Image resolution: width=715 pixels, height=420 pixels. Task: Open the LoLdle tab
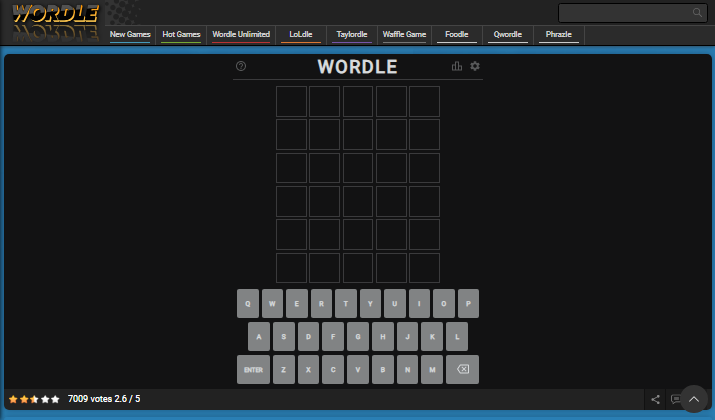tap(301, 35)
